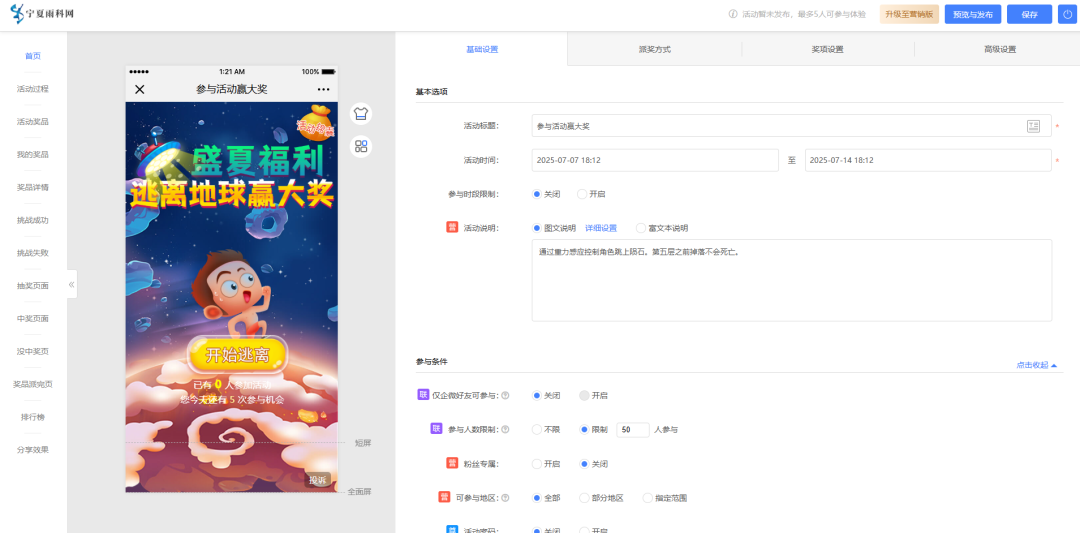The width and height of the screenshot is (1080, 533).
Task: Click the participant limit field showing 50
Action: coord(632,430)
